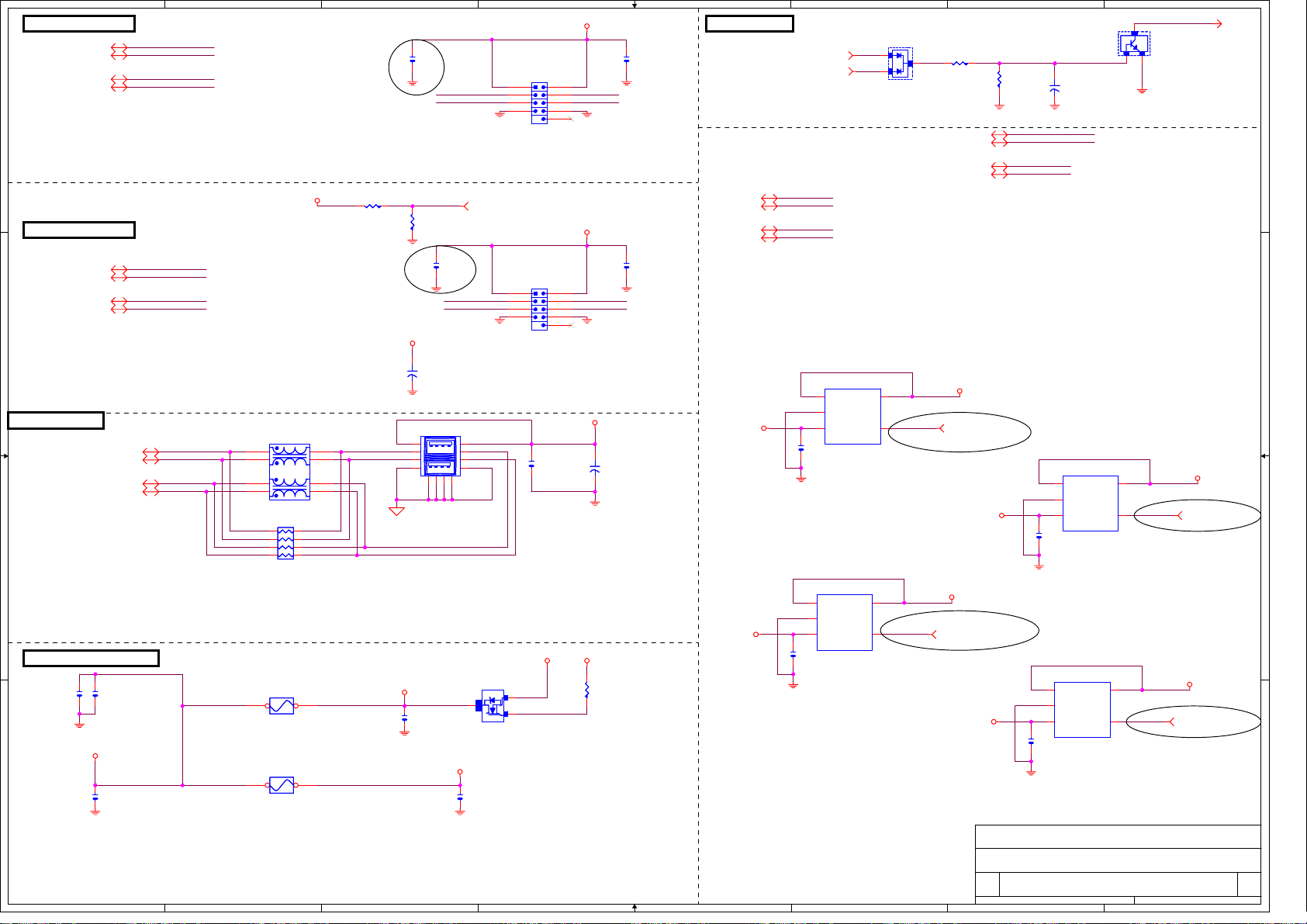This screenshot has height=924, width=1307.
Task: Select the MOSFET with body diode symbol
Action: point(492,706)
